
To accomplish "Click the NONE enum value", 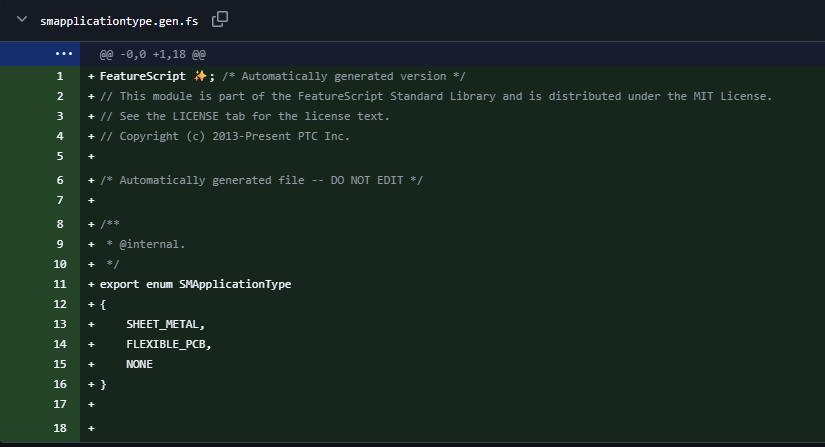I will (139, 364).
